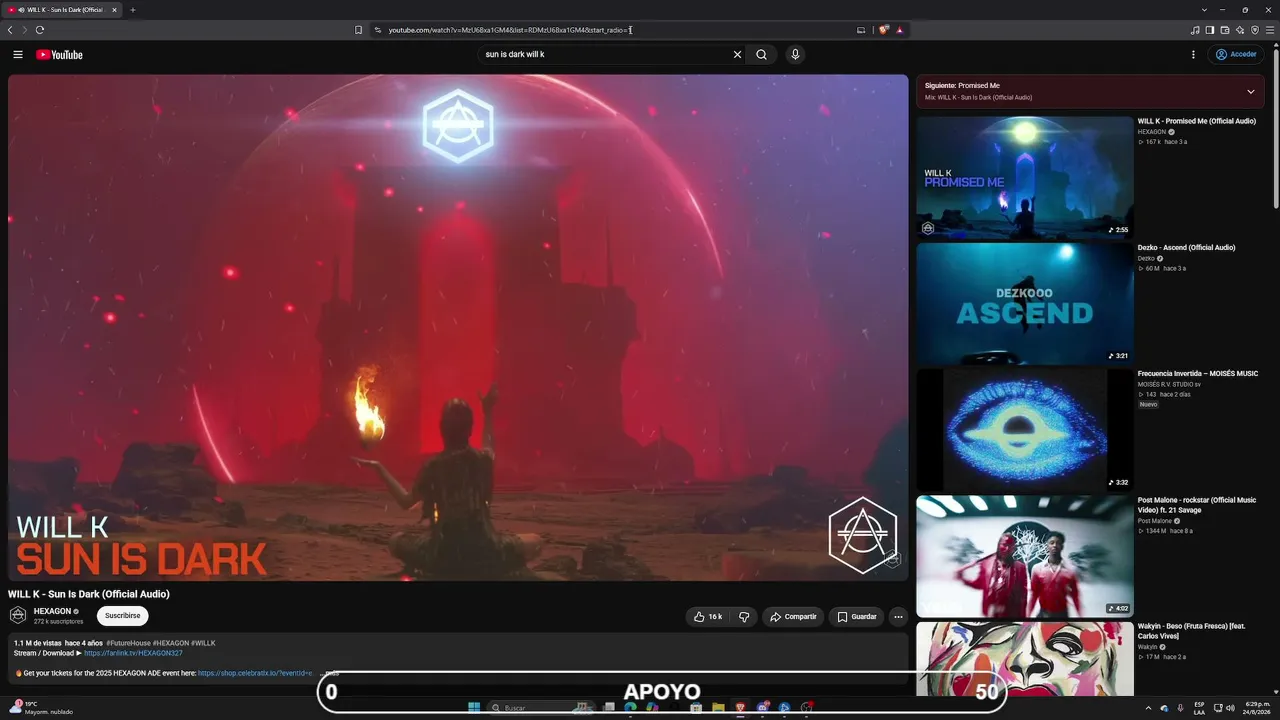Open the weather widget on taskbar
This screenshot has height=720, width=1280.
(x=41, y=708)
